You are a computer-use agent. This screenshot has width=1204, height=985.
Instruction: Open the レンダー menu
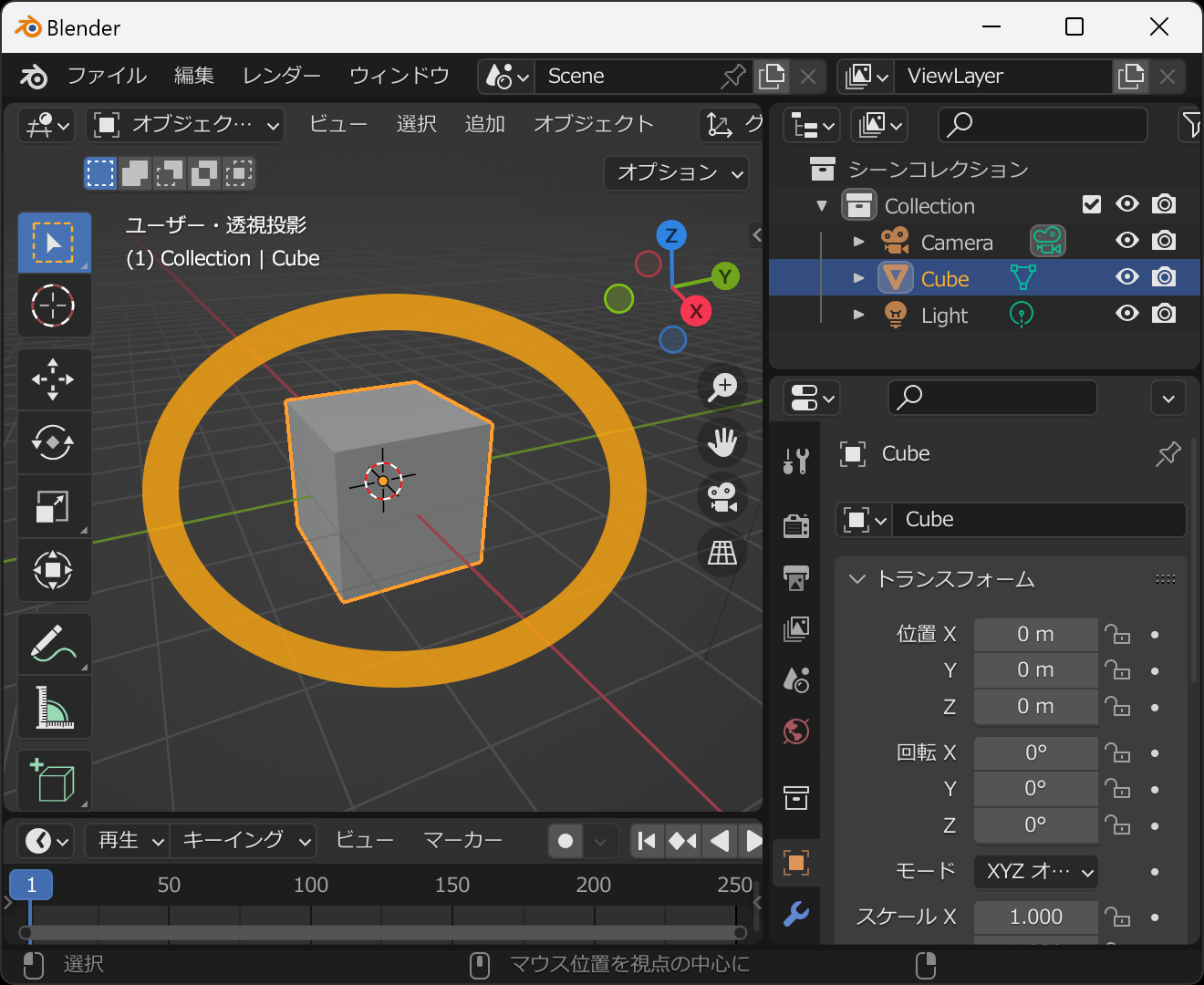pos(282,76)
